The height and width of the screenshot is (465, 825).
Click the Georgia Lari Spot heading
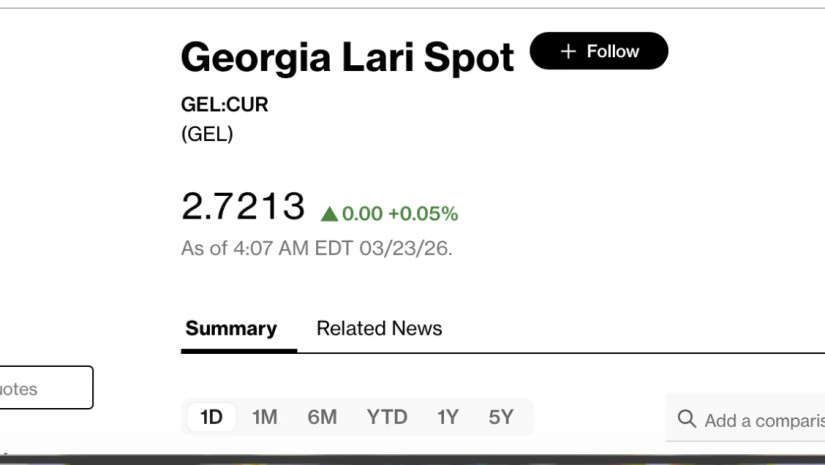[x=347, y=58]
